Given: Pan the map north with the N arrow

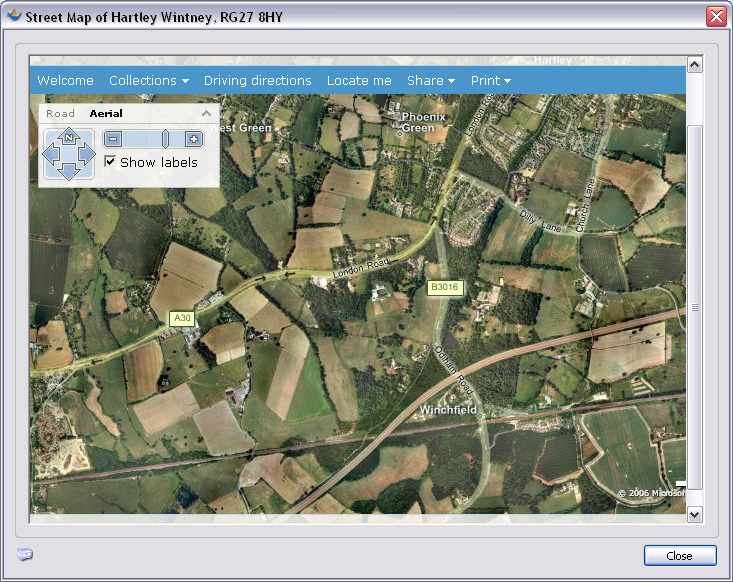Looking at the screenshot, I should click(69, 137).
